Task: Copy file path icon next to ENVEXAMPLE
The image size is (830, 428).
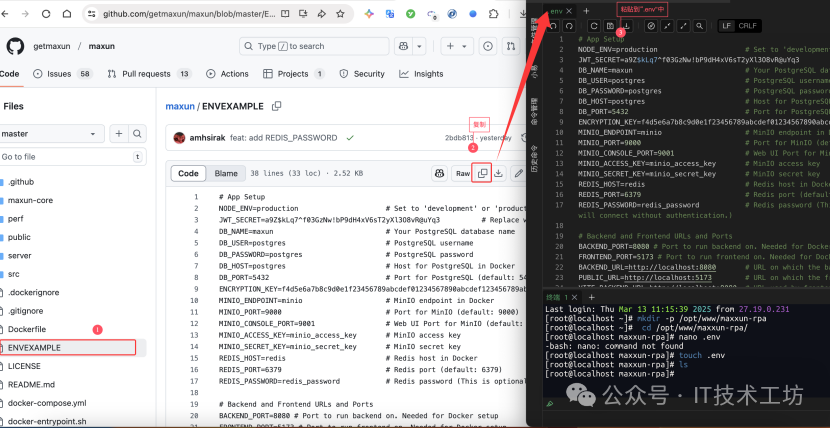Action: click(276, 106)
